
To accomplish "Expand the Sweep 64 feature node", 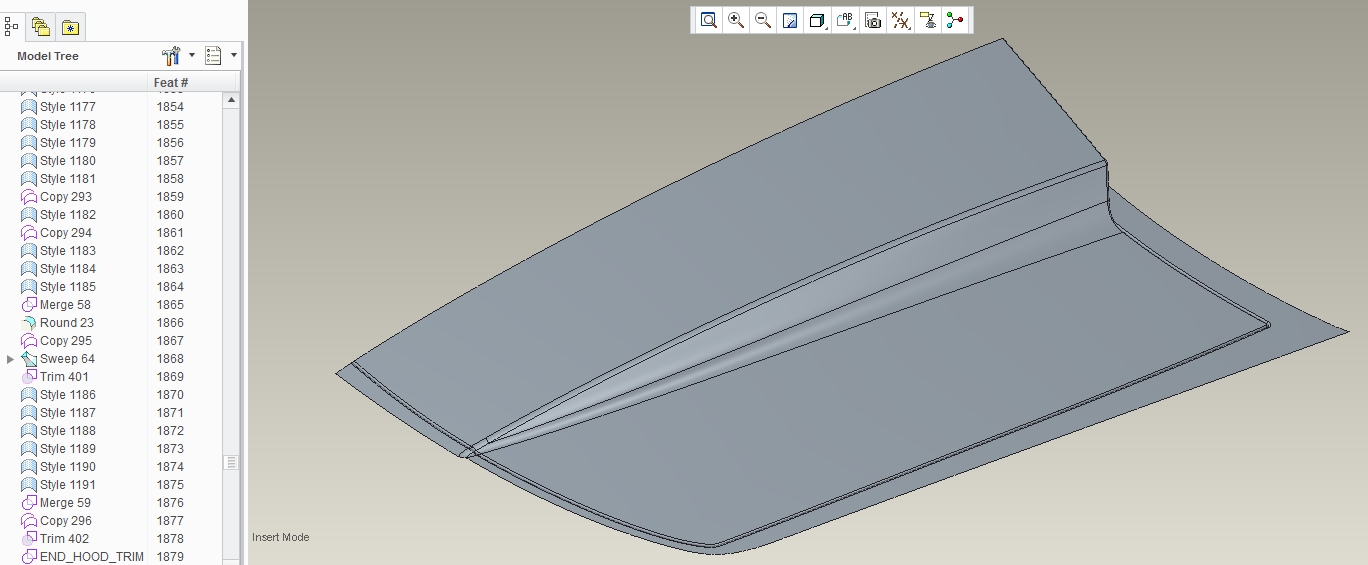I will (x=11, y=359).
